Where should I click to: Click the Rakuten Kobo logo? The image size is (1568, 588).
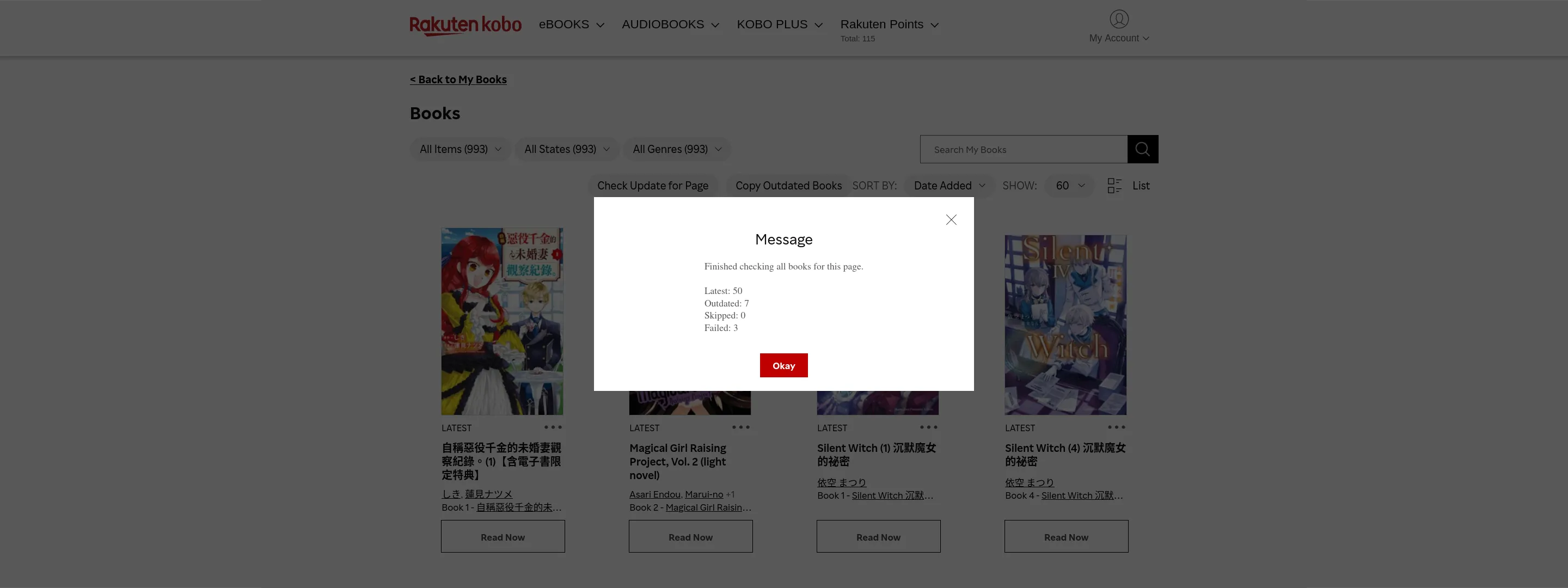[x=465, y=24]
